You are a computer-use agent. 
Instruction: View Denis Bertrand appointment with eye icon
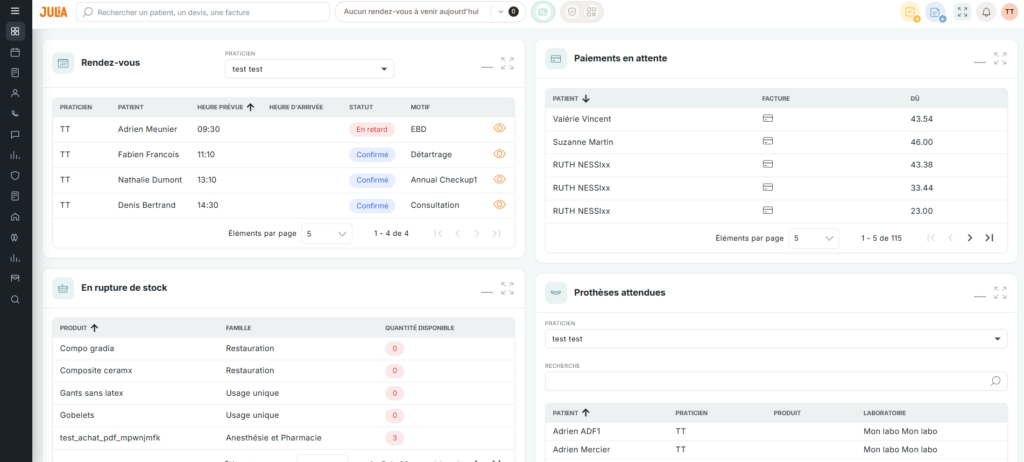pos(500,205)
